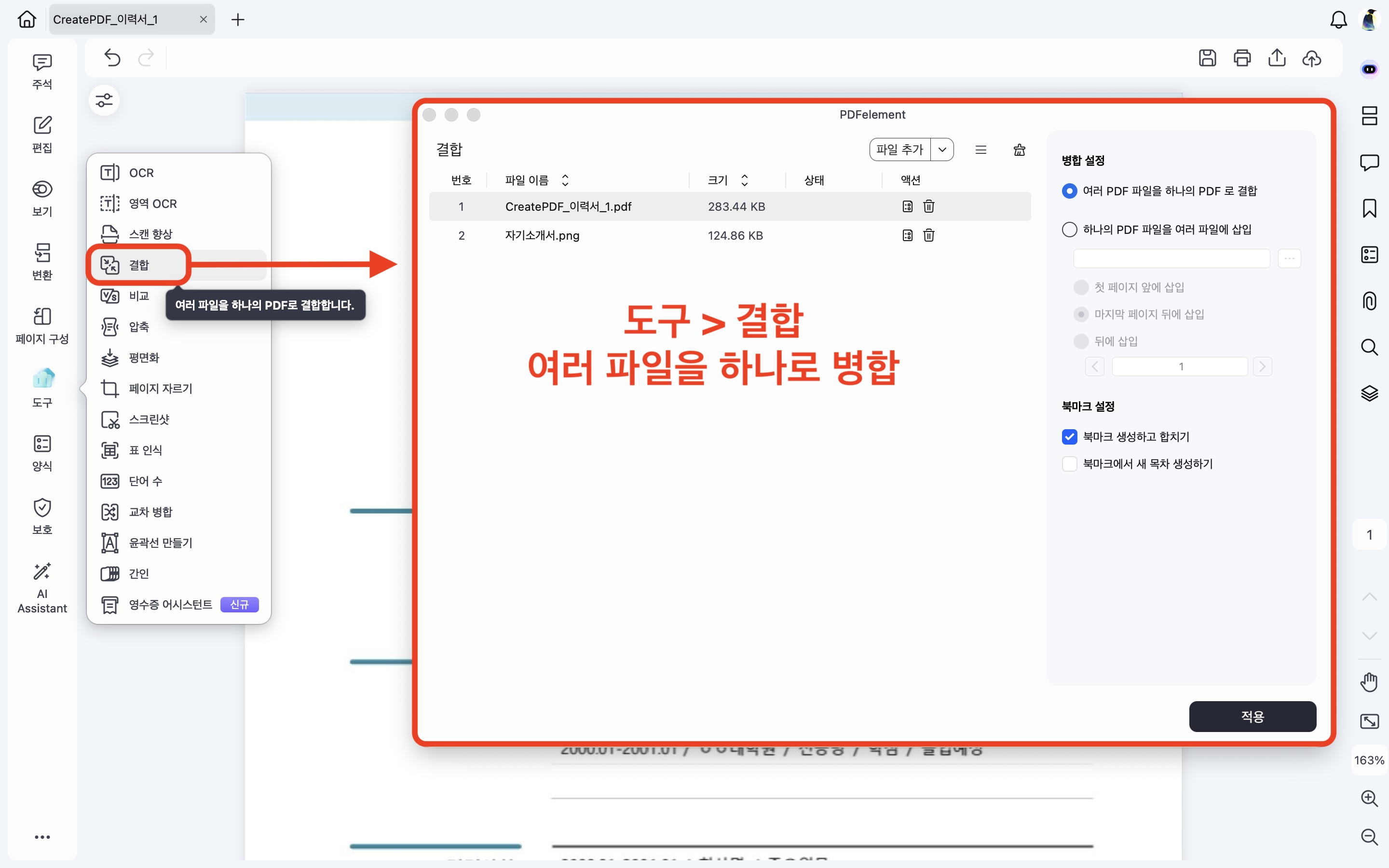Click the undo arrow icon

pos(112,58)
